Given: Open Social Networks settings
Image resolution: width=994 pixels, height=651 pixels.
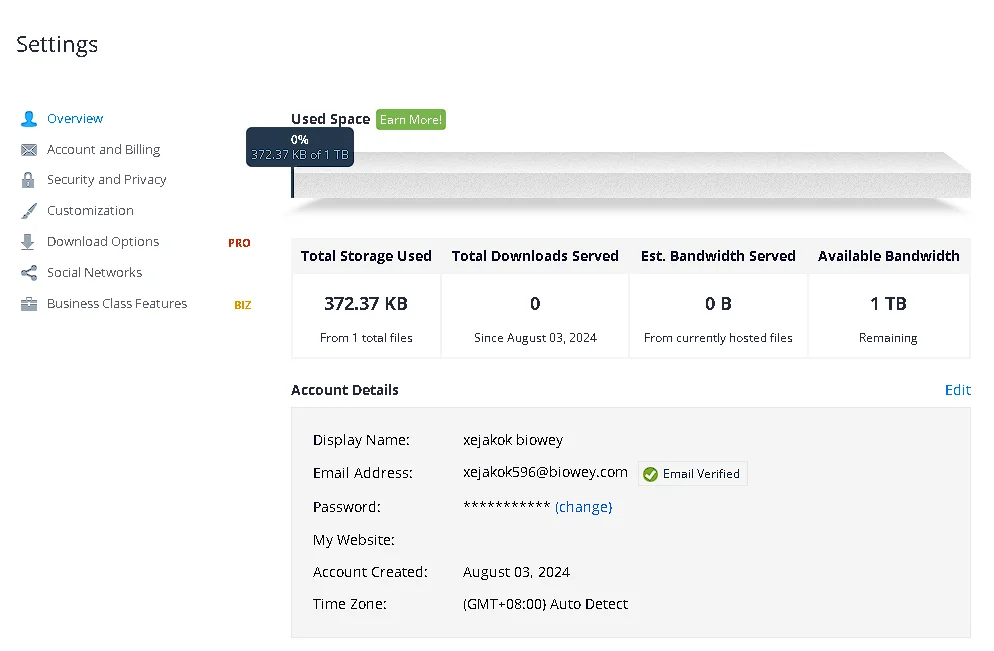Looking at the screenshot, I should point(94,273).
